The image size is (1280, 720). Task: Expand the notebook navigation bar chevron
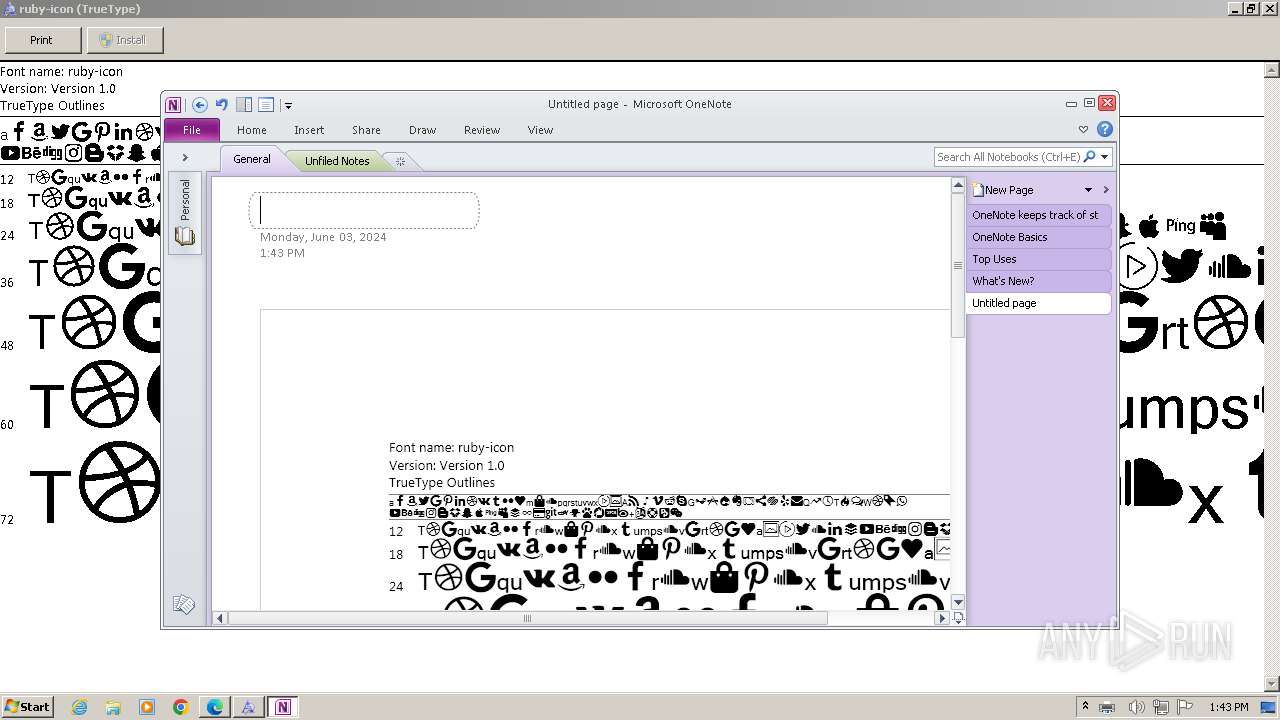click(185, 158)
